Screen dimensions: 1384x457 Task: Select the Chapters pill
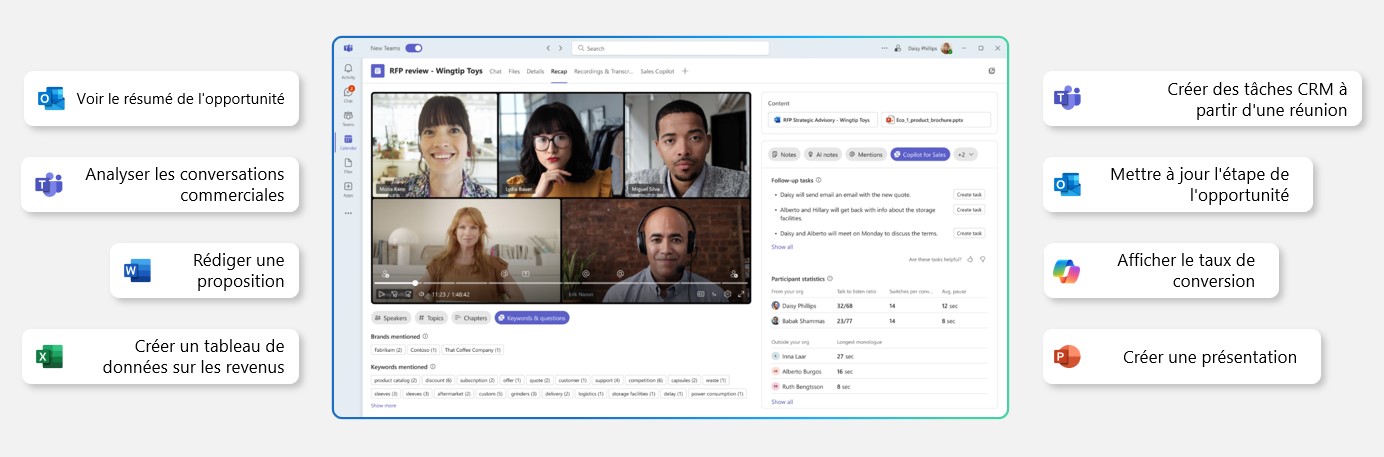(471, 318)
